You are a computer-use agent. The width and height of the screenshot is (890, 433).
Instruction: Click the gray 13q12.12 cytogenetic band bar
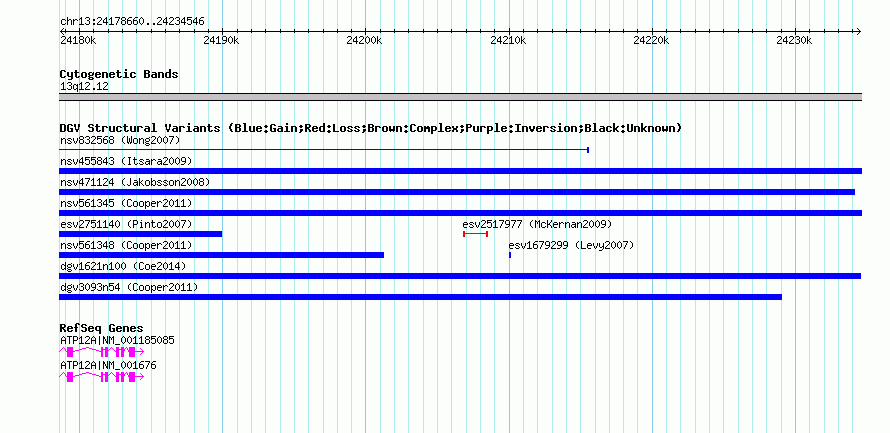click(460, 97)
